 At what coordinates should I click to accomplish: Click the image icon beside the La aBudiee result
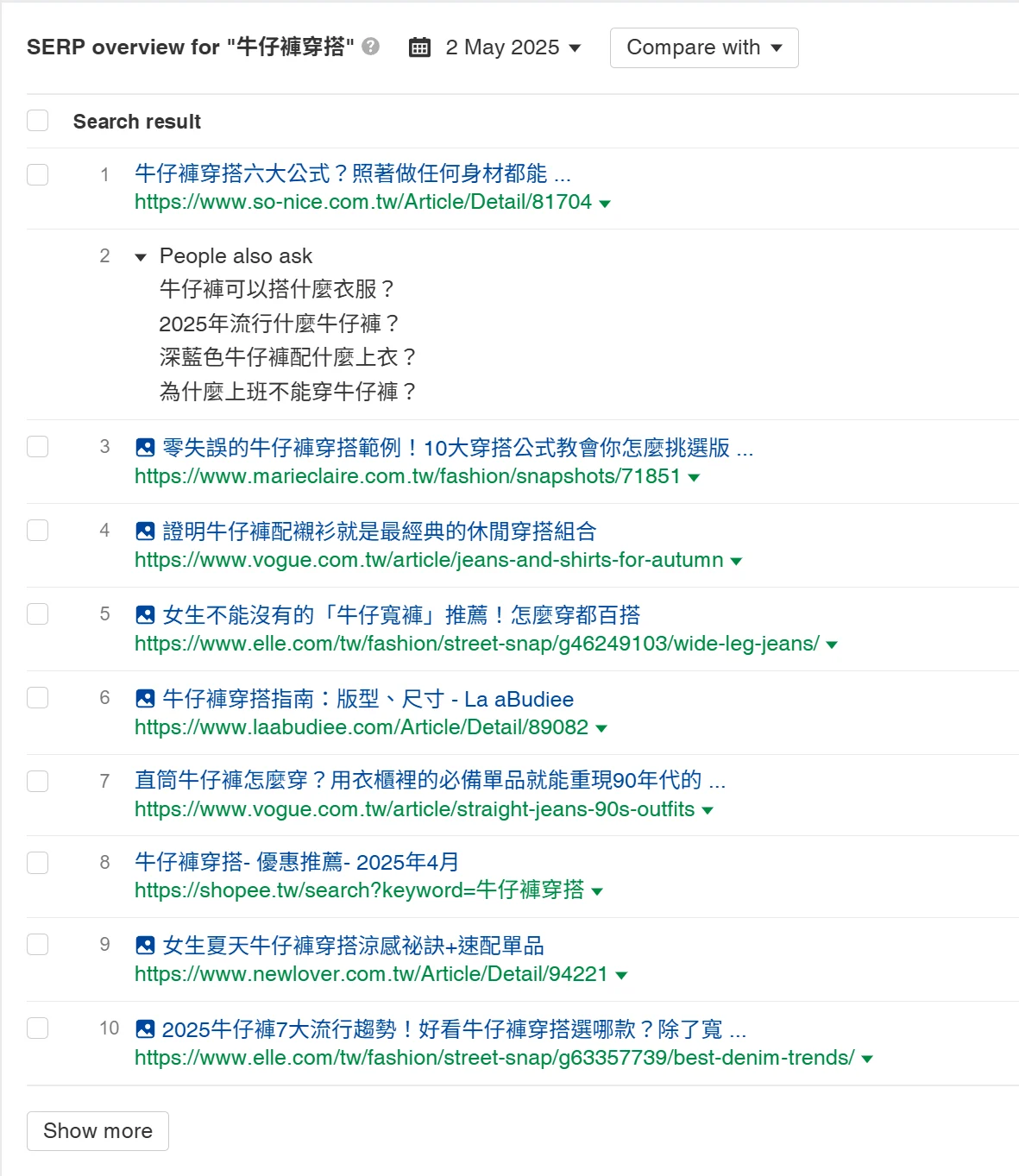pyautogui.click(x=145, y=699)
